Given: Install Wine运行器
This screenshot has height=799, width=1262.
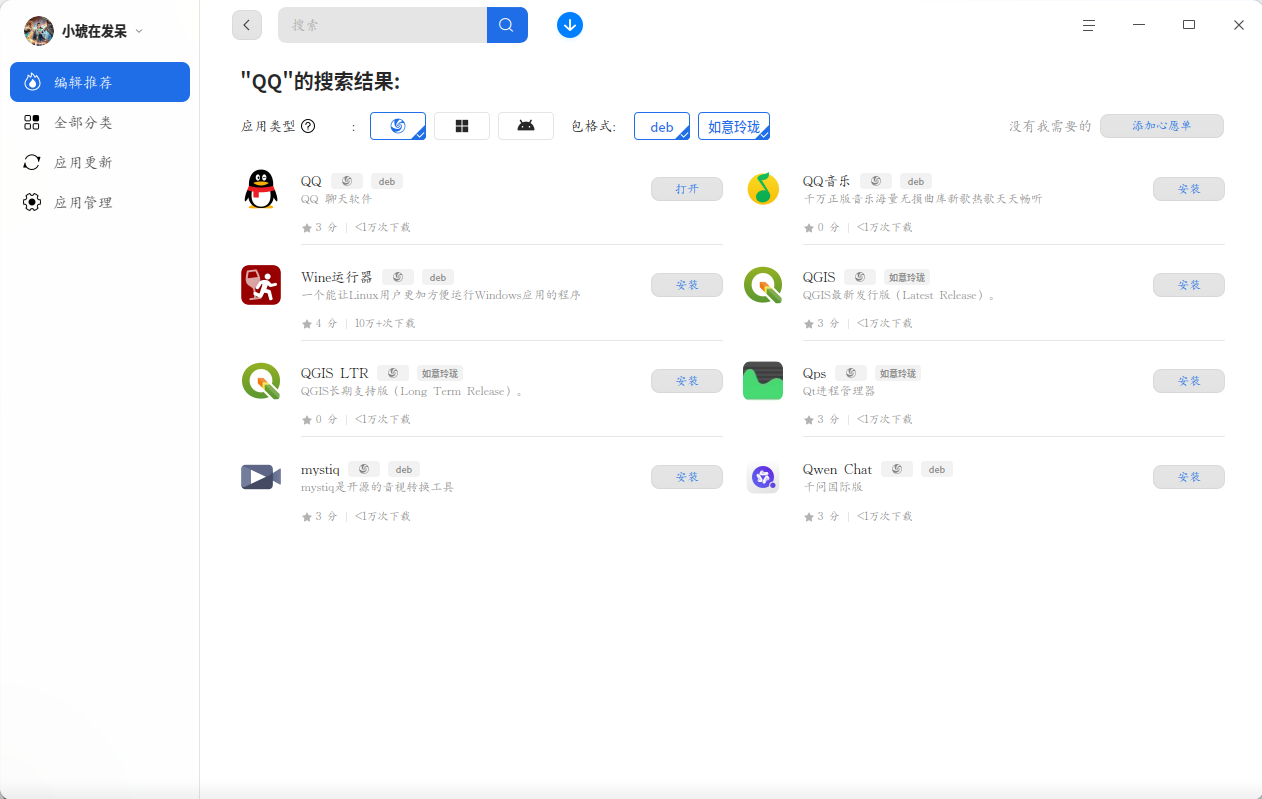Looking at the screenshot, I should click(x=687, y=285).
